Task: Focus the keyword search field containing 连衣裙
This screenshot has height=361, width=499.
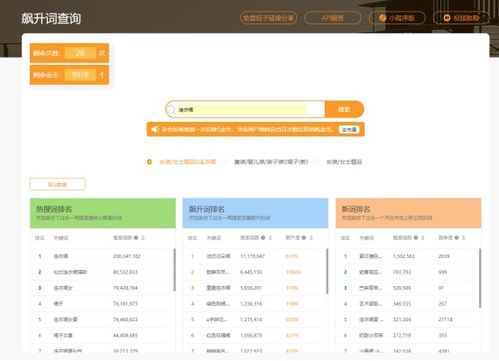Action: tap(245, 109)
